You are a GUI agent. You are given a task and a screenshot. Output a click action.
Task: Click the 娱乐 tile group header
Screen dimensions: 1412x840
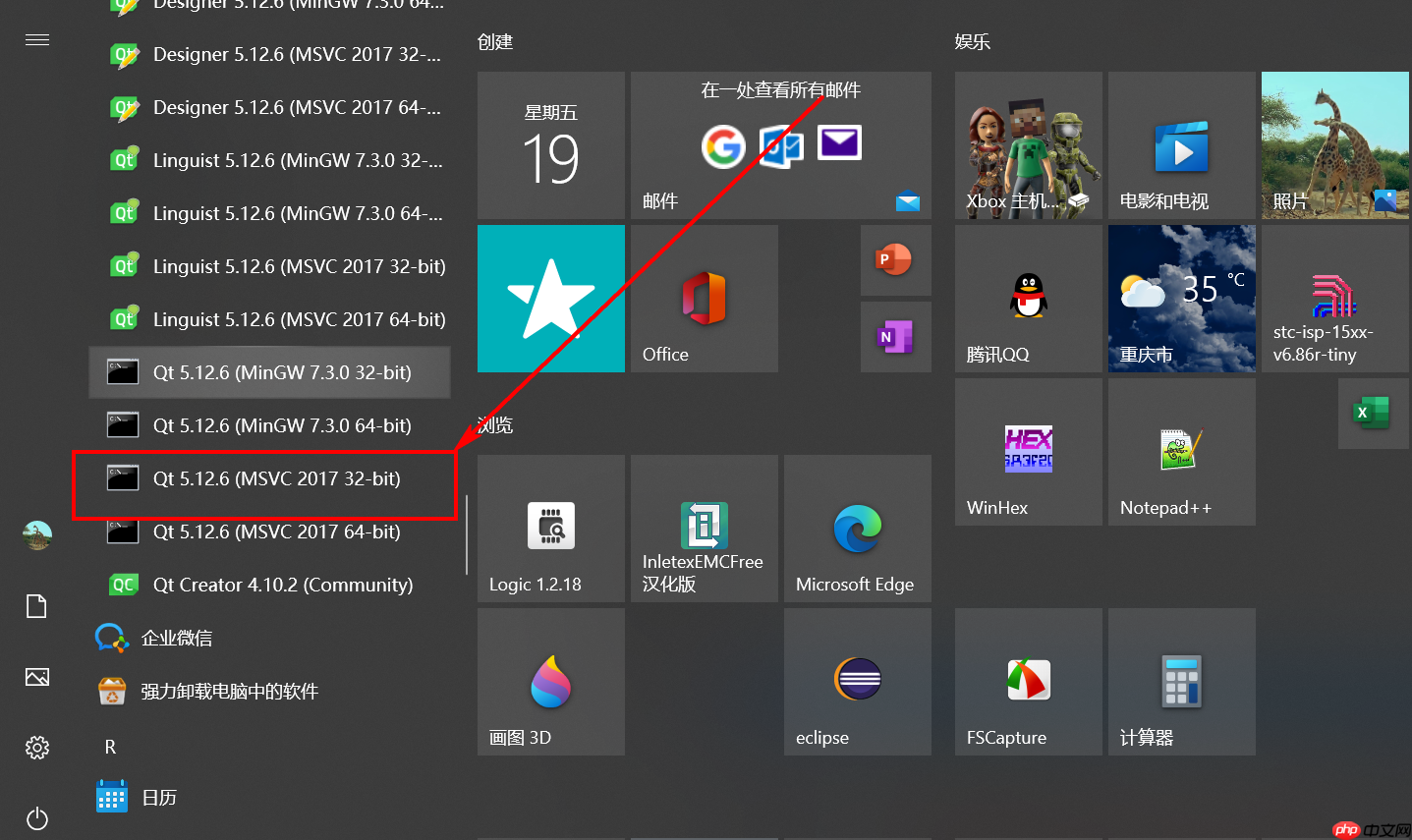pyautogui.click(x=973, y=42)
